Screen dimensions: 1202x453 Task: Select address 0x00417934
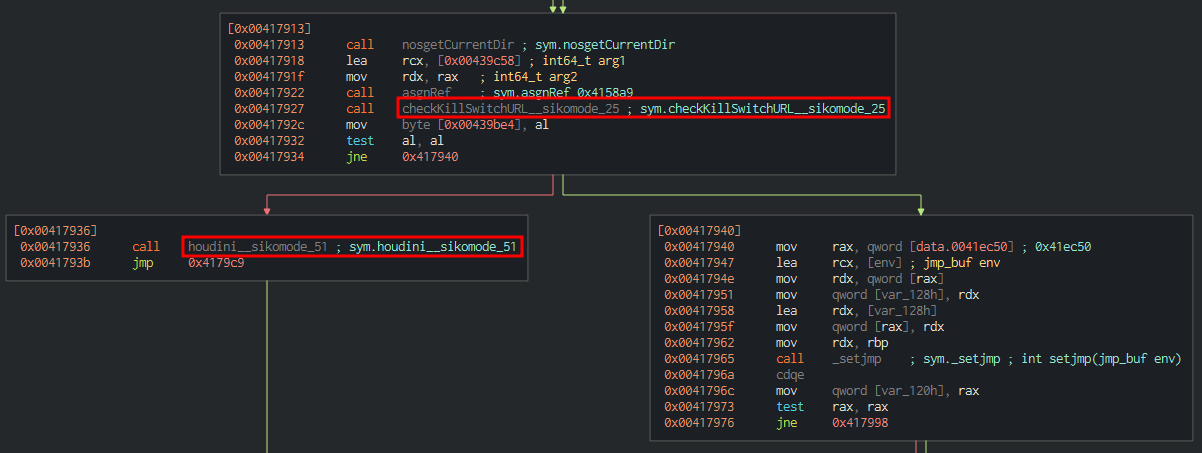(272, 156)
